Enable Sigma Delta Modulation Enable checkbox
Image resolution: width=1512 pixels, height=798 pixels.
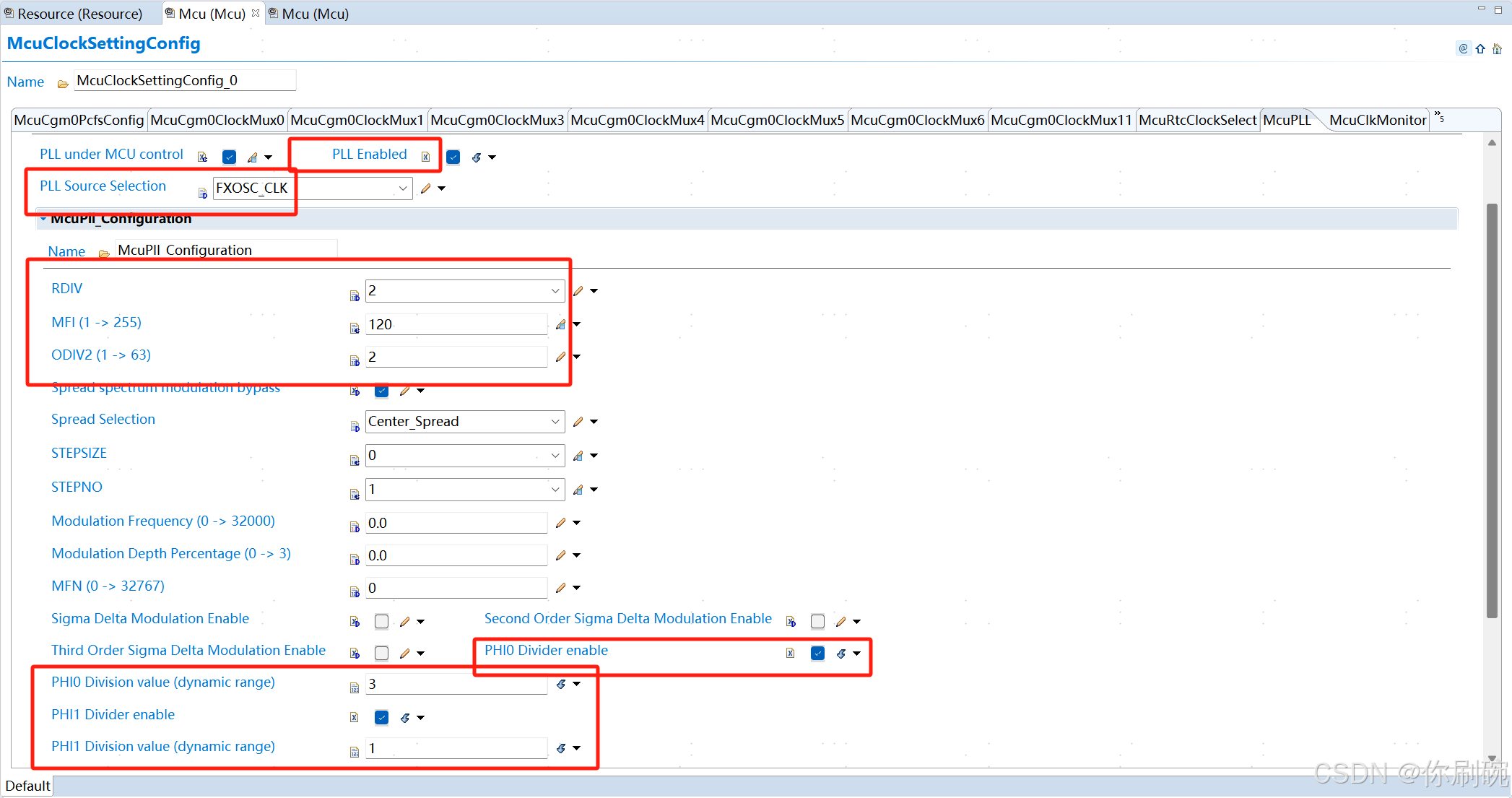tap(381, 621)
